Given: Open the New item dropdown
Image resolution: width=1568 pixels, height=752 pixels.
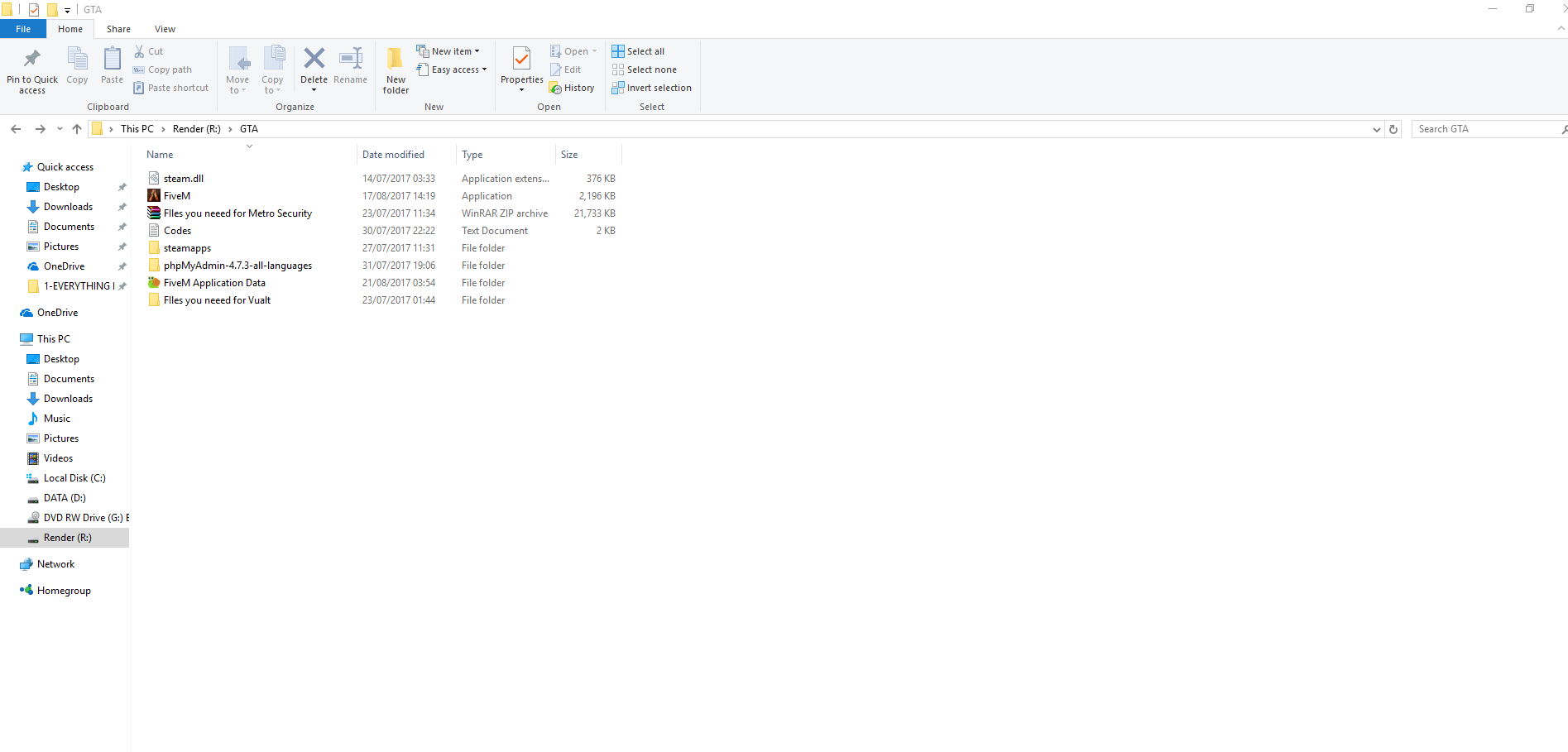Looking at the screenshot, I should (448, 51).
